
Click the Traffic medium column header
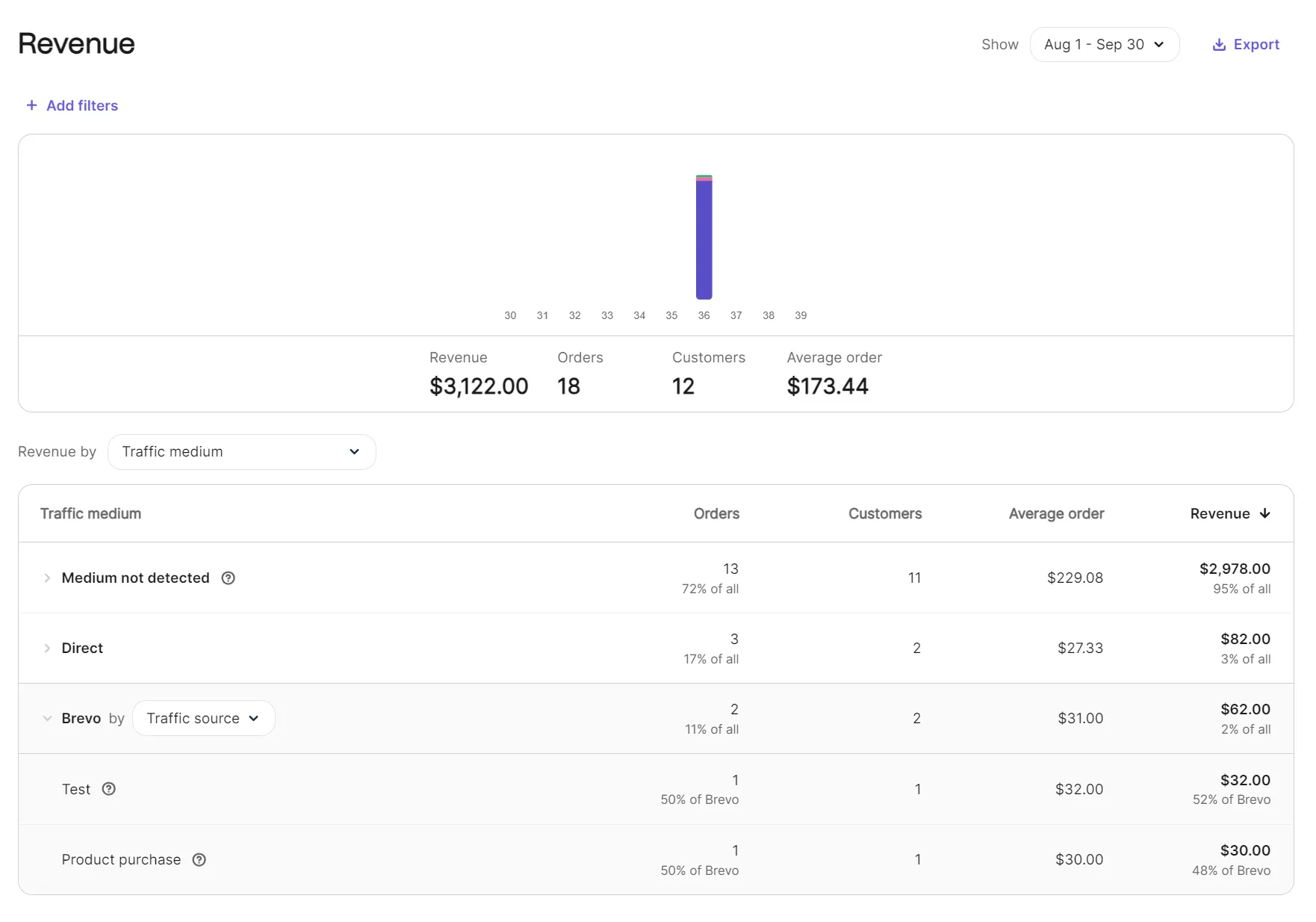click(90, 513)
